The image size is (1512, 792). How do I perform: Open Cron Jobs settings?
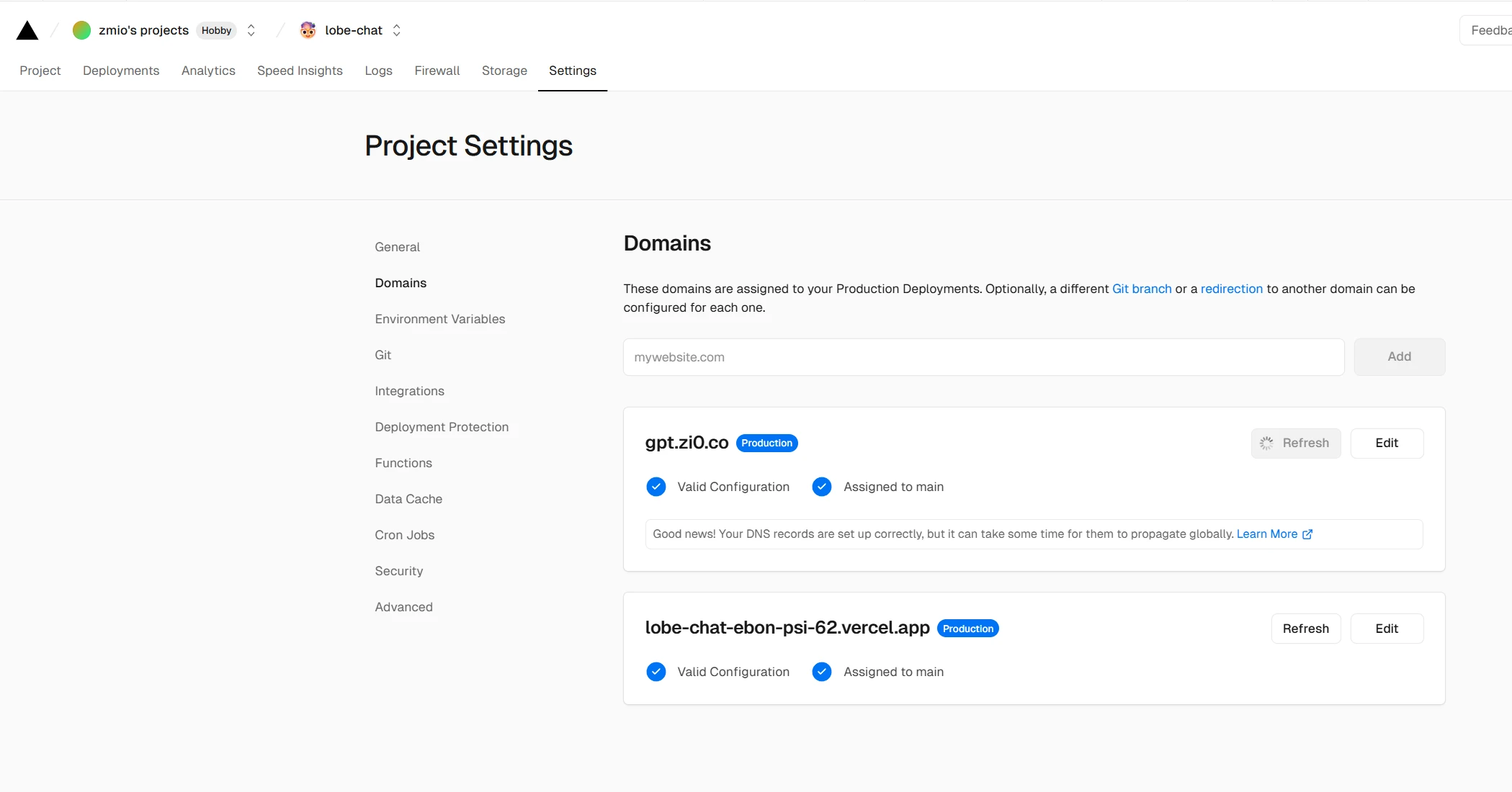click(x=405, y=535)
